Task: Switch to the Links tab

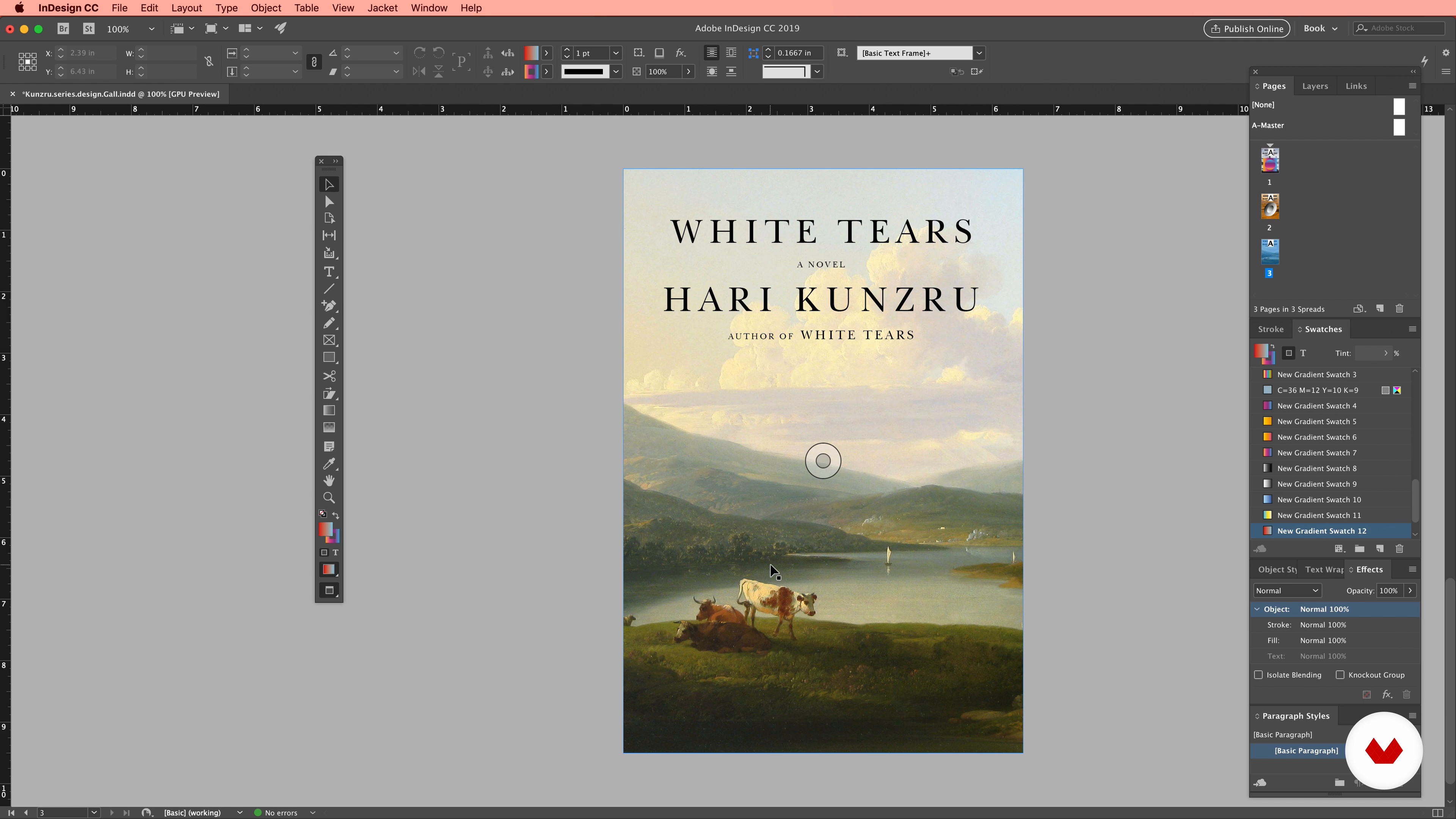Action: (1356, 86)
